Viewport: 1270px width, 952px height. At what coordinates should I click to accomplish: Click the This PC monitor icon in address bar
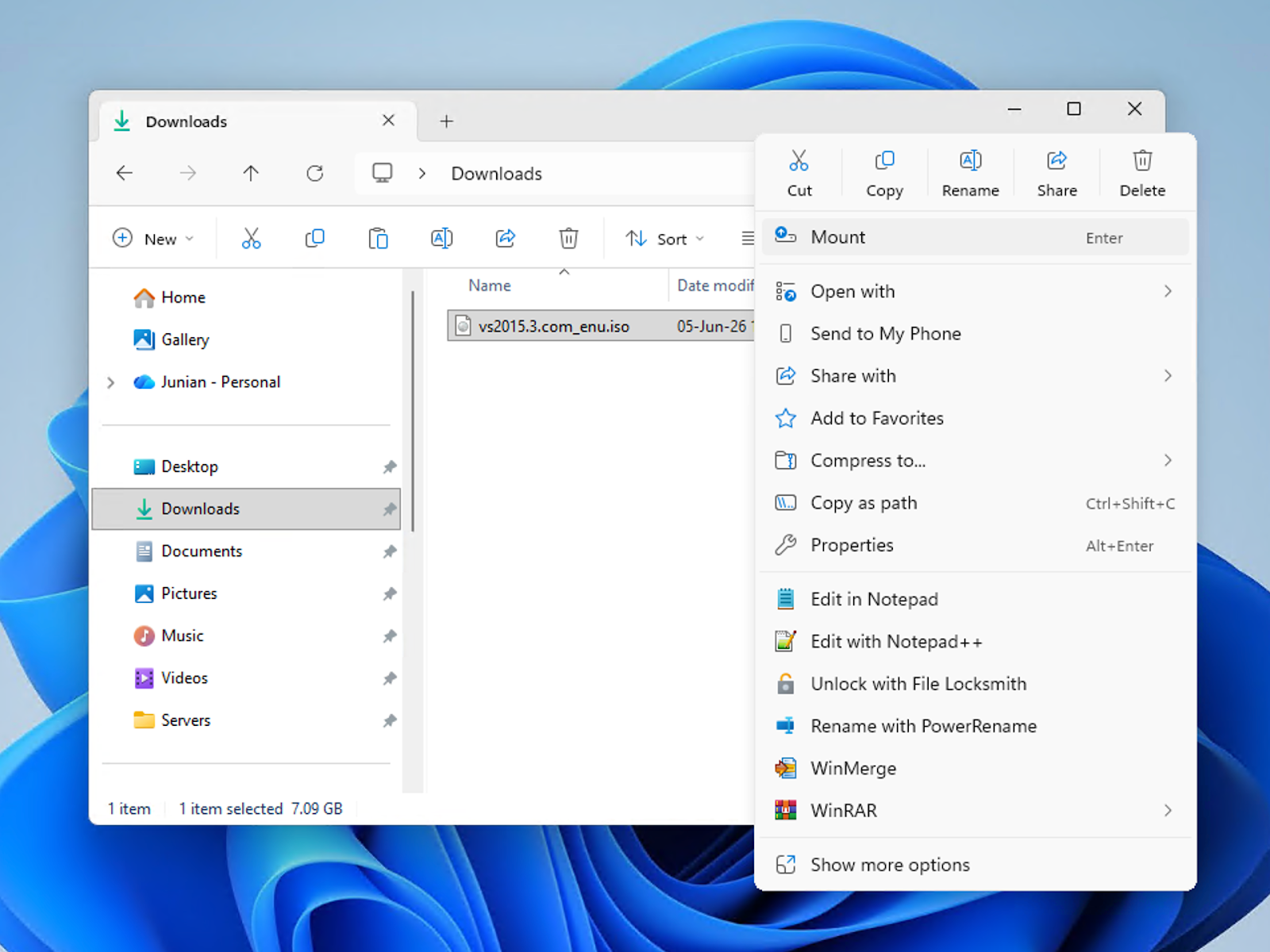[x=383, y=173]
